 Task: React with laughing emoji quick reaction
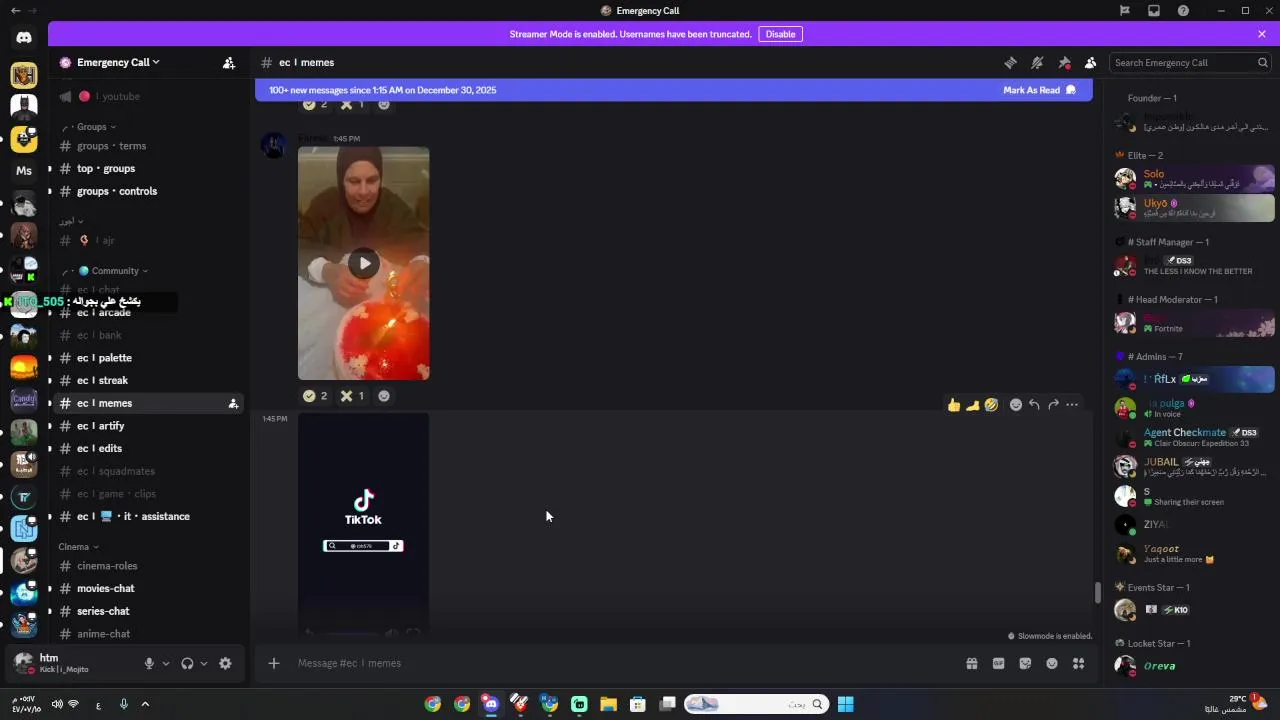tap(991, 405)
